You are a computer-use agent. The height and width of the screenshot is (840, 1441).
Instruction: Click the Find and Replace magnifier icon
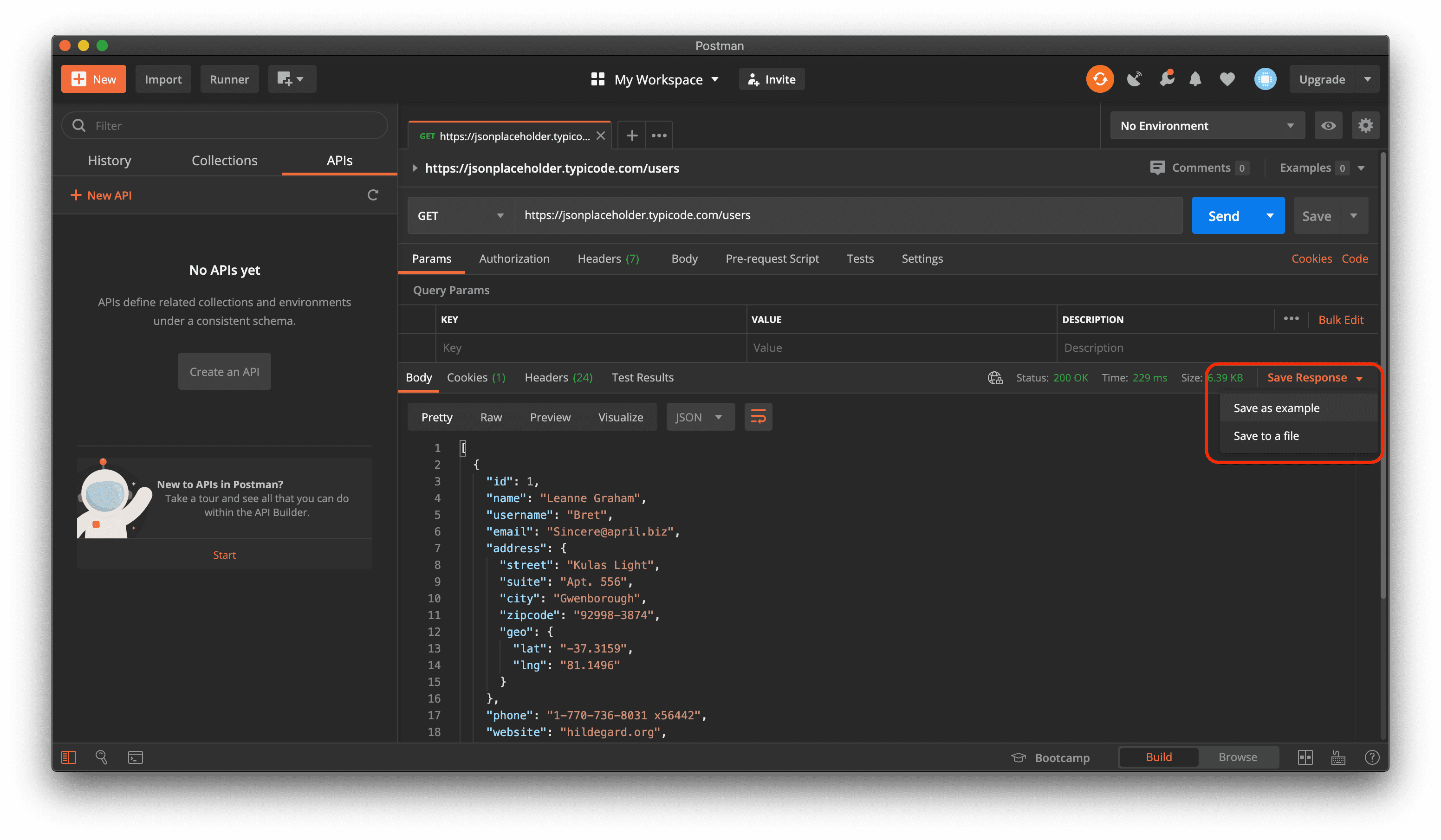pos(101,757)
